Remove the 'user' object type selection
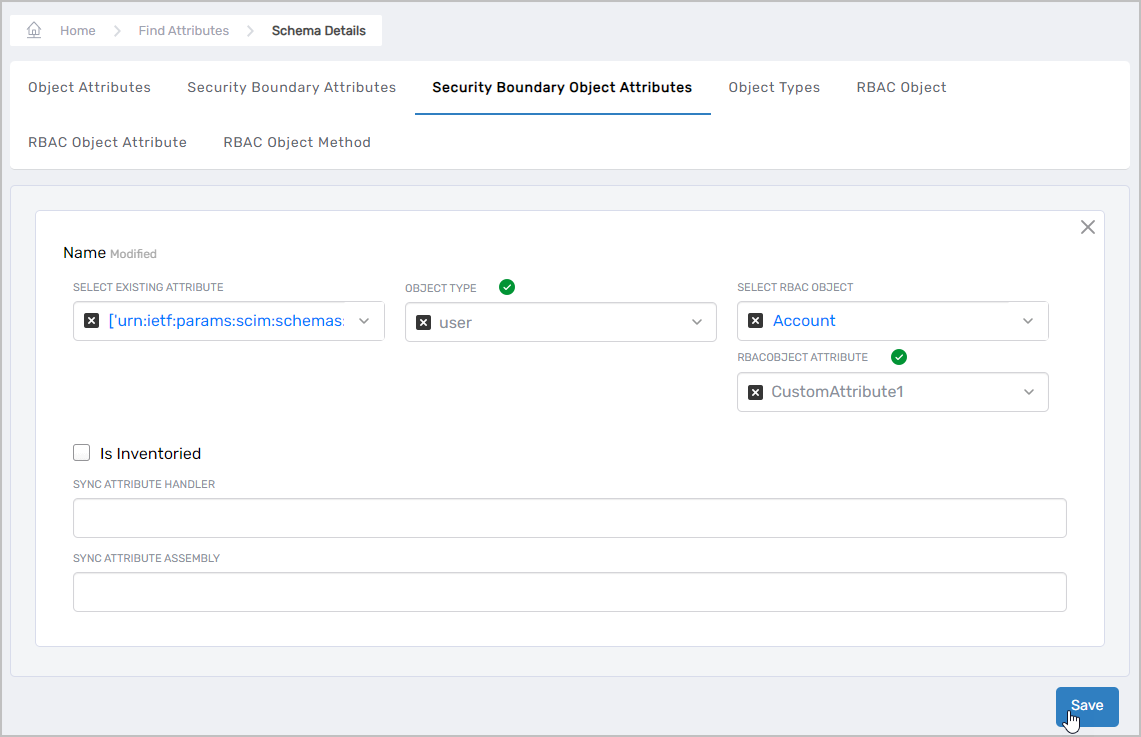1141x737 pixels. [423, 323]
